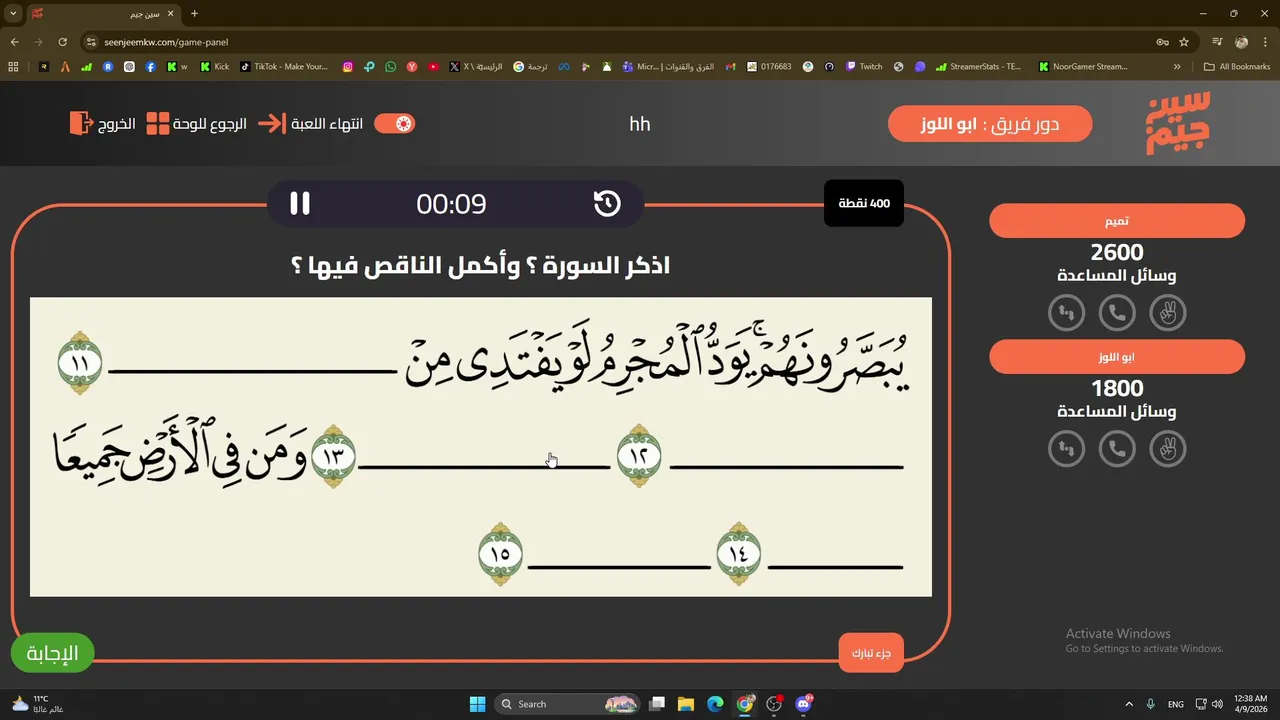Open saved passwords key icon in address bar
This screenshot has height=720, width=1280.
point(1162,42)
